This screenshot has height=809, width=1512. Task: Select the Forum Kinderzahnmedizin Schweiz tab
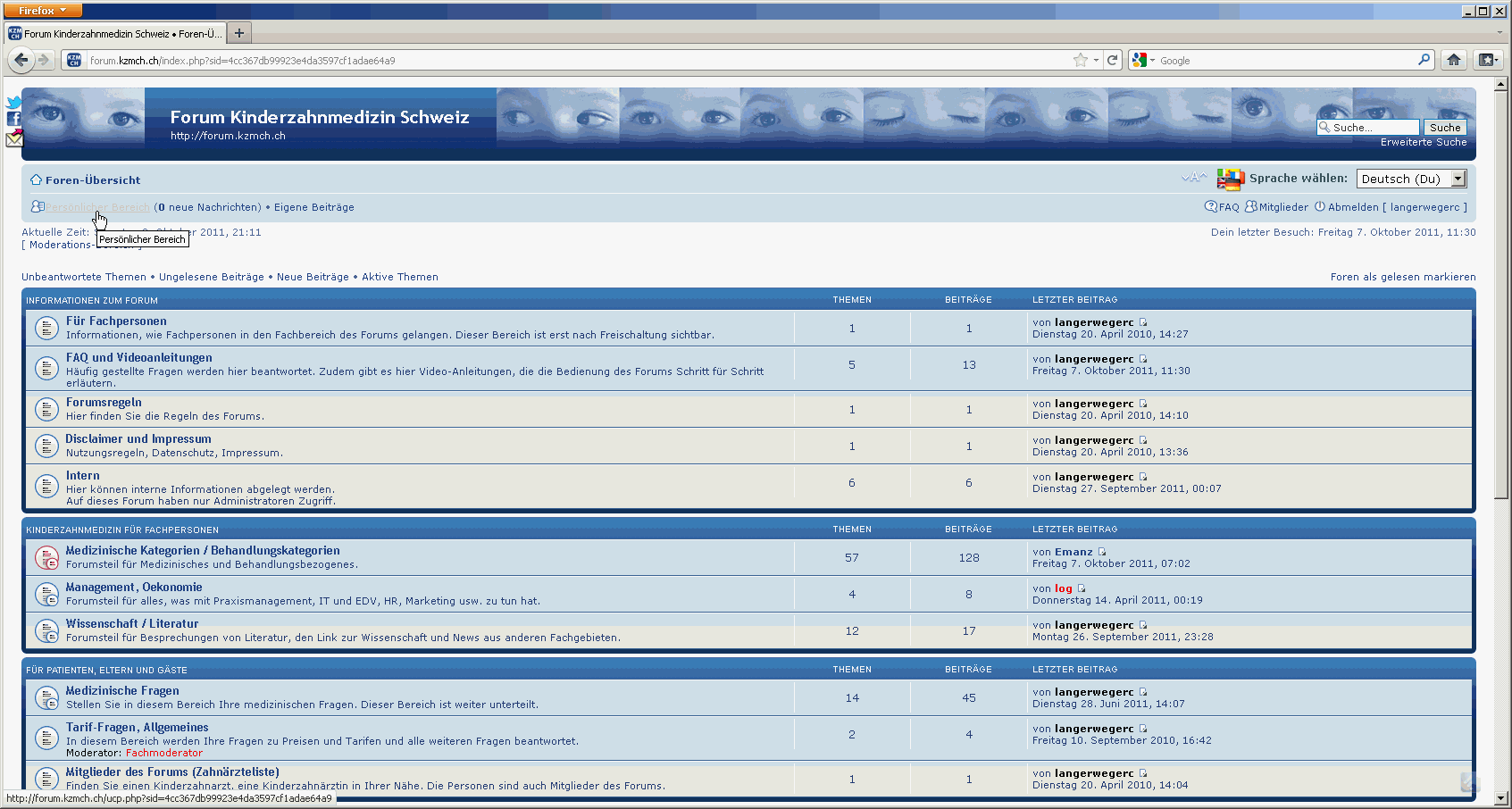116,33
